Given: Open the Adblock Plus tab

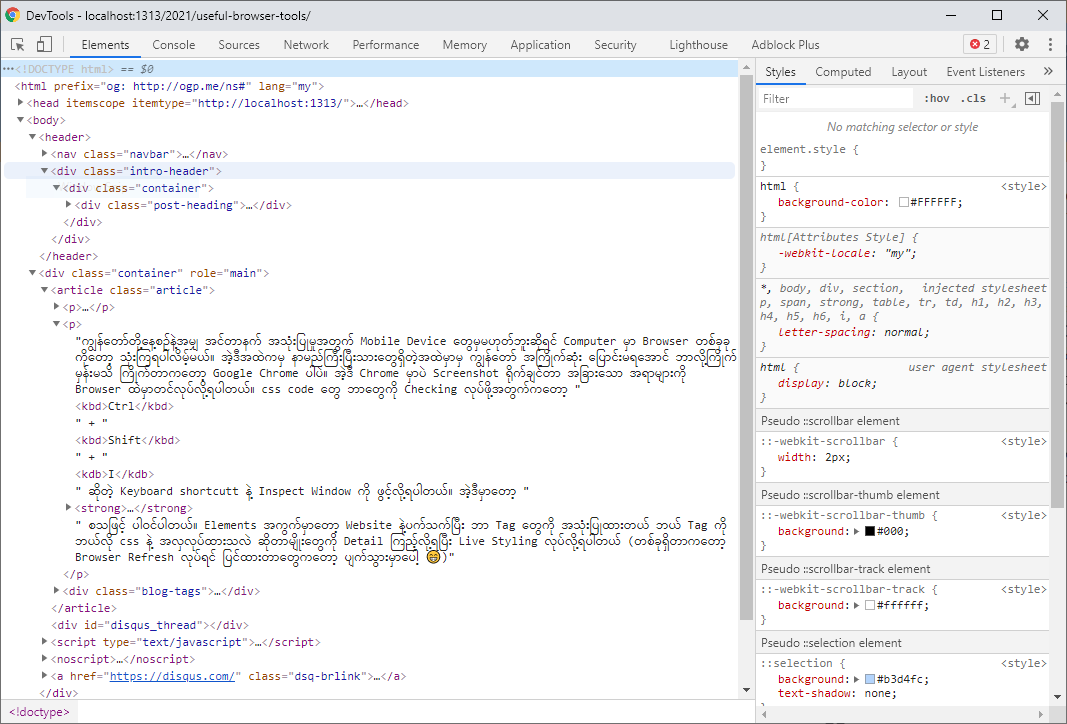Looking at the screenshot, I should [785, 45].
